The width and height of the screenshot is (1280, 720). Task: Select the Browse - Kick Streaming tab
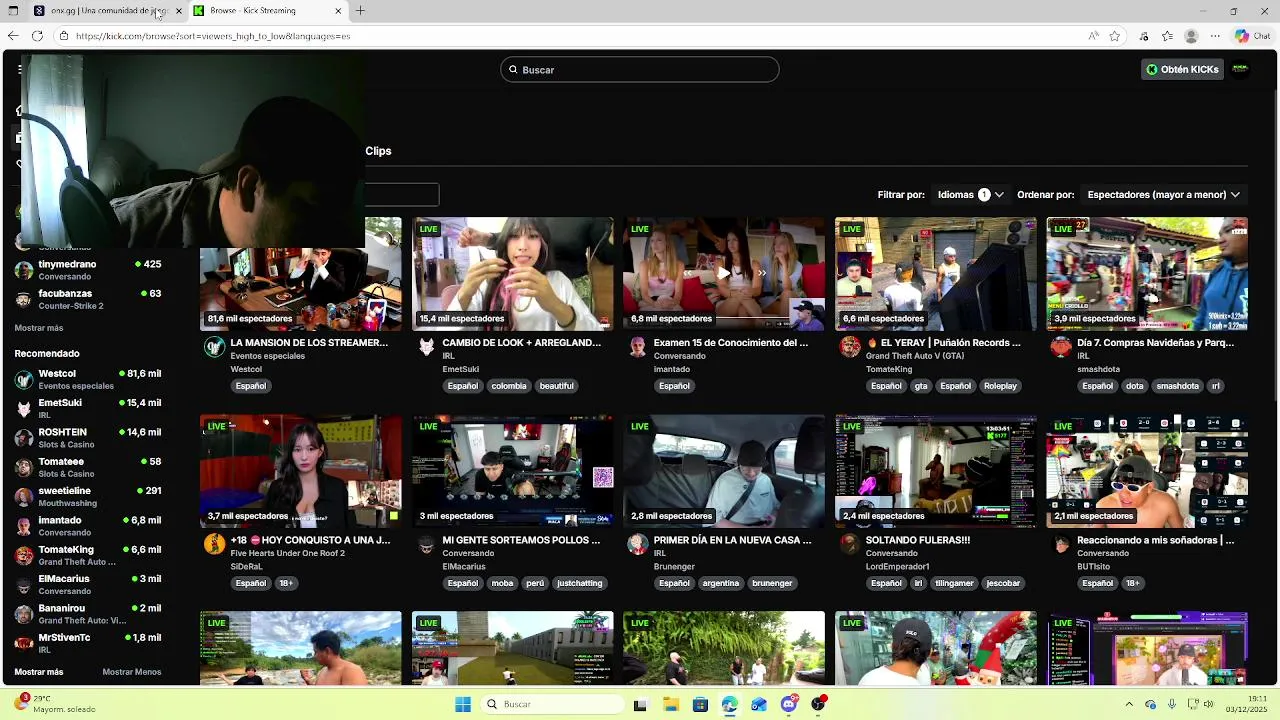coord(268,11)
